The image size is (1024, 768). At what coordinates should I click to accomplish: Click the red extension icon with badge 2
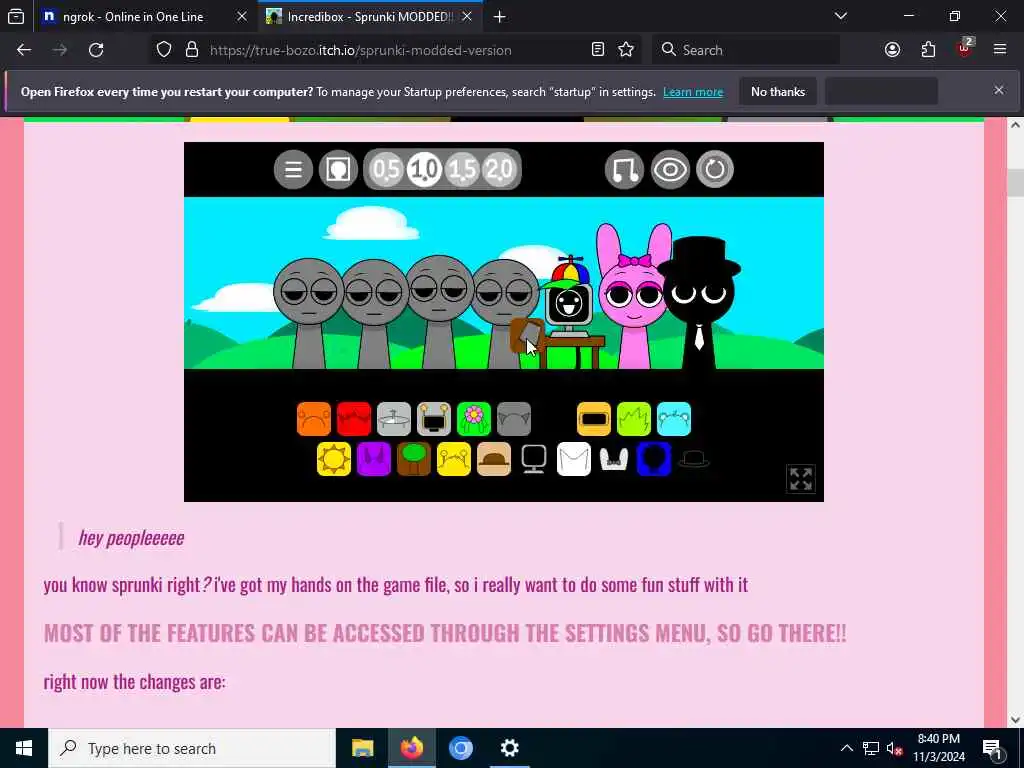click(965, 48)
